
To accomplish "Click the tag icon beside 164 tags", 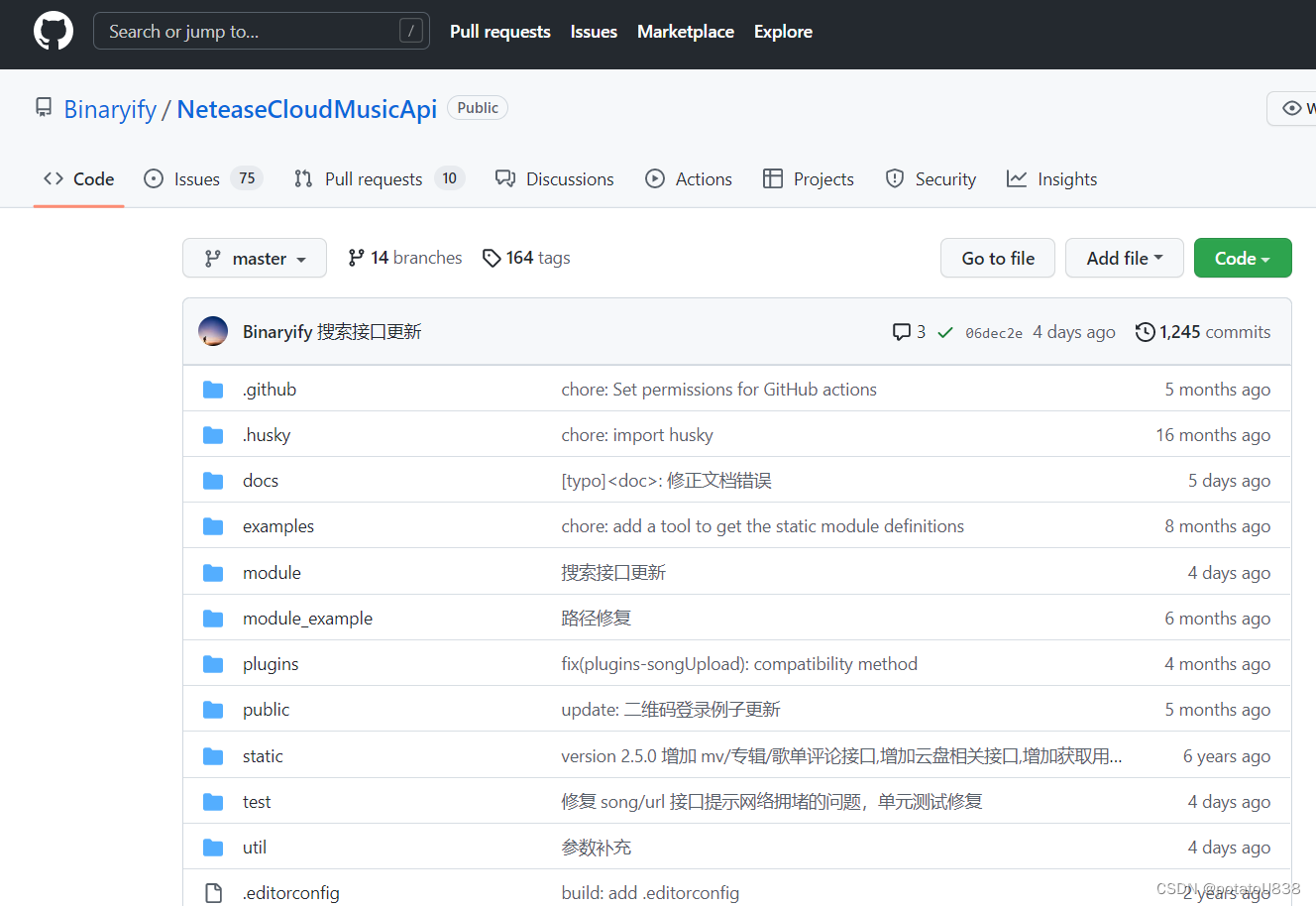I will [492, 257].
